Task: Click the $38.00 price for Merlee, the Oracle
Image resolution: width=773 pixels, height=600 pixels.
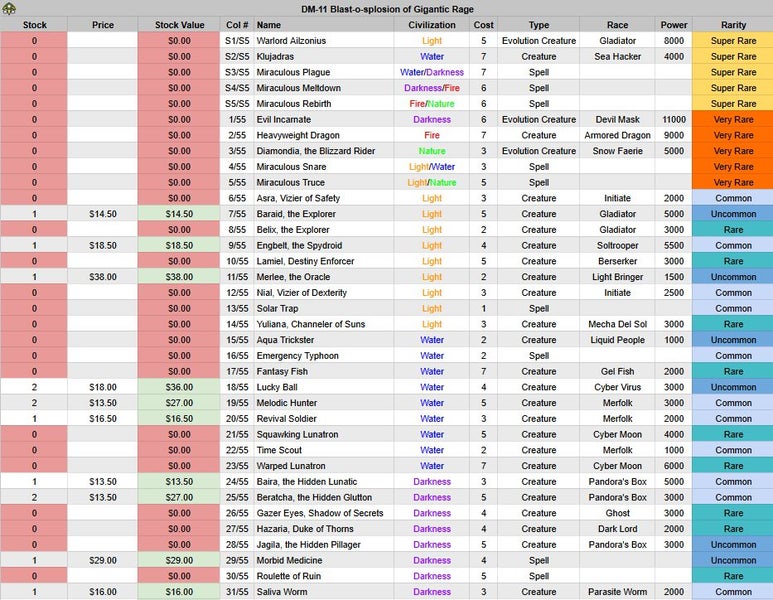Action: (x=103, y=277)
